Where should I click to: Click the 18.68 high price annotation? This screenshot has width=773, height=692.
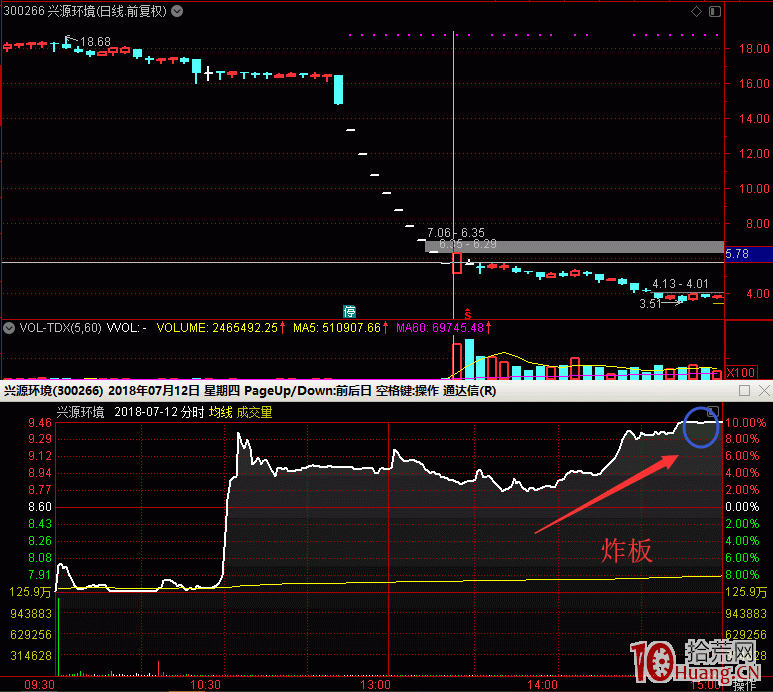tap(95, 42)
